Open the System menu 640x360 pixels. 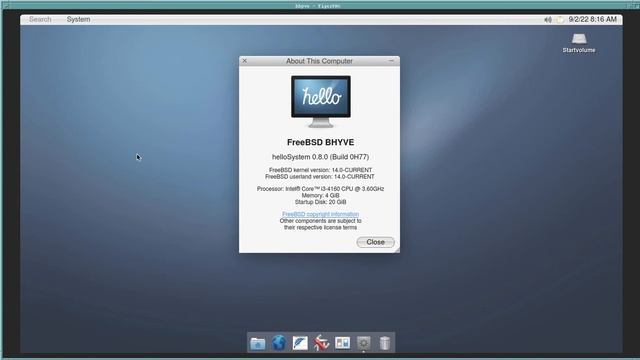pos(78,19)
